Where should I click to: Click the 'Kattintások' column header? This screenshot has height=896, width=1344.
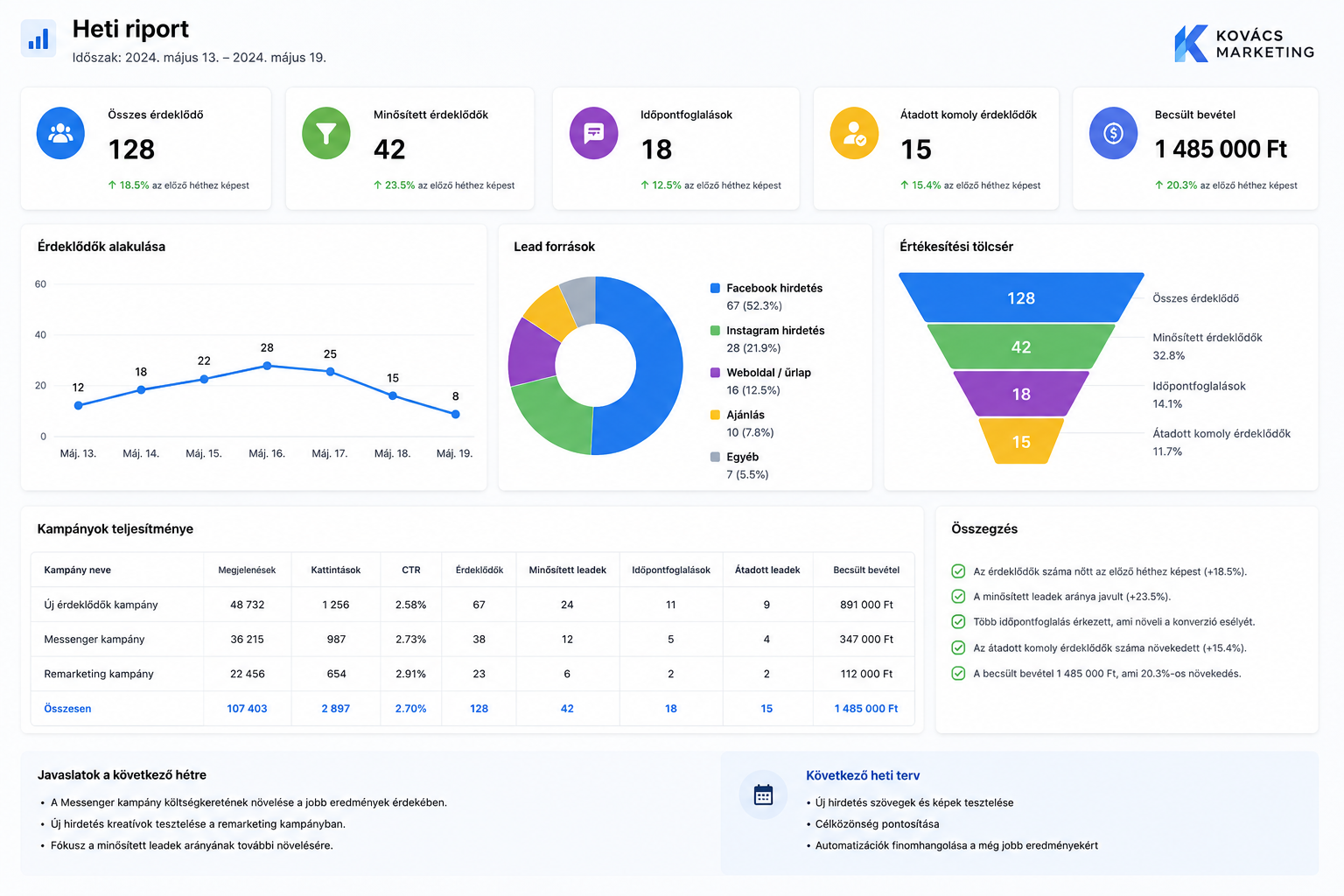tap(336, 570)
